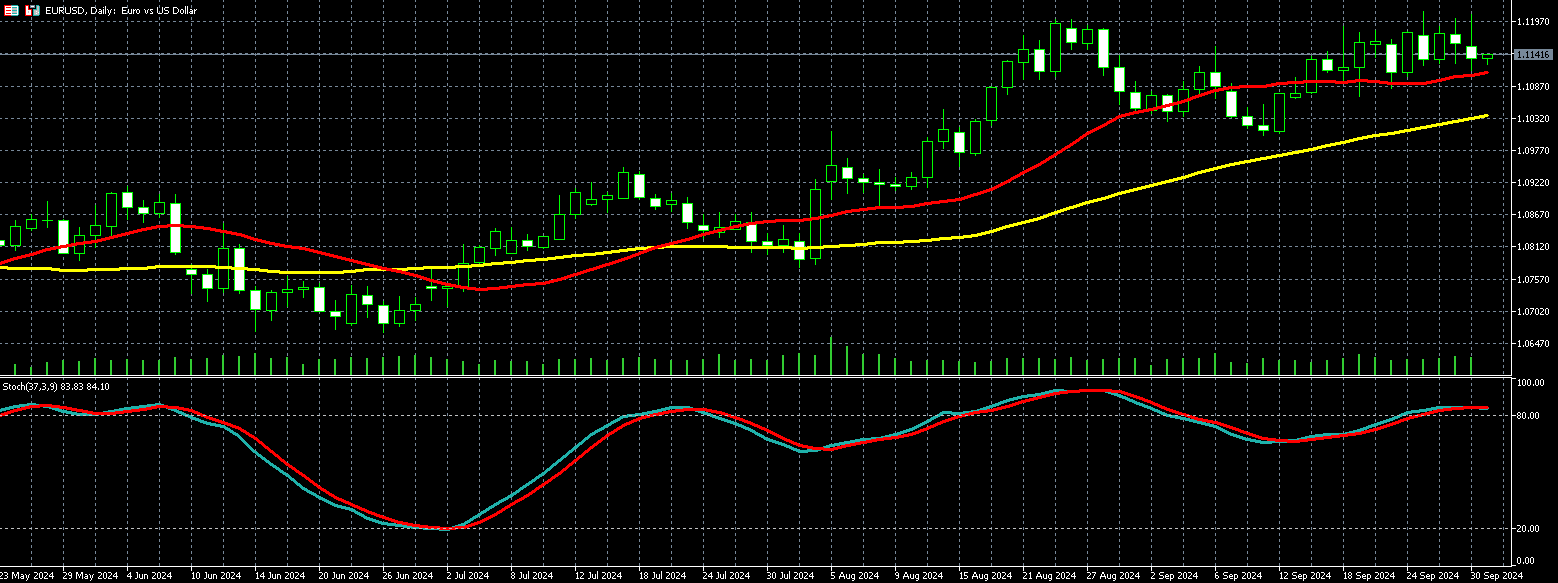Click the 27 Aug 2024 date label
The width and height of the screenshot is (1558, 583).
pyautogui.click(x=1111, y=576)
